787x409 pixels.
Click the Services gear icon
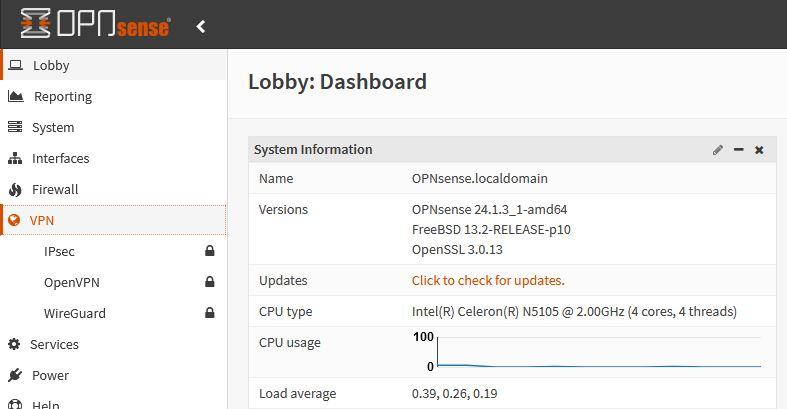tap(14, 345)
